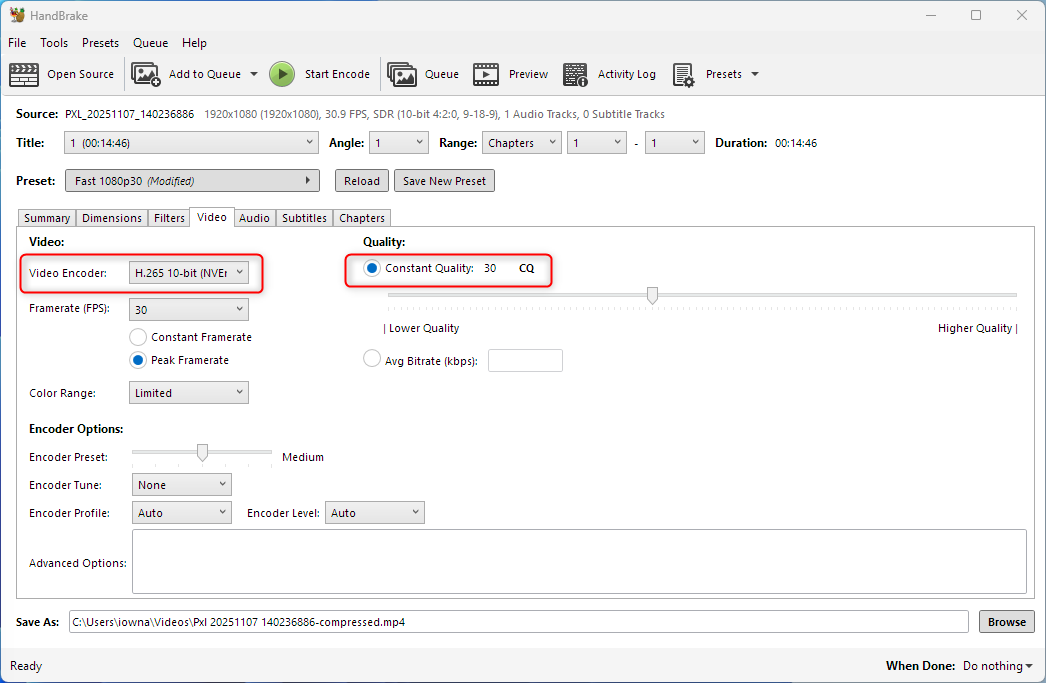The height and width of the screenshot is (683, 1046).
Task: Open the File menu
Action: [x=17, y=43]
